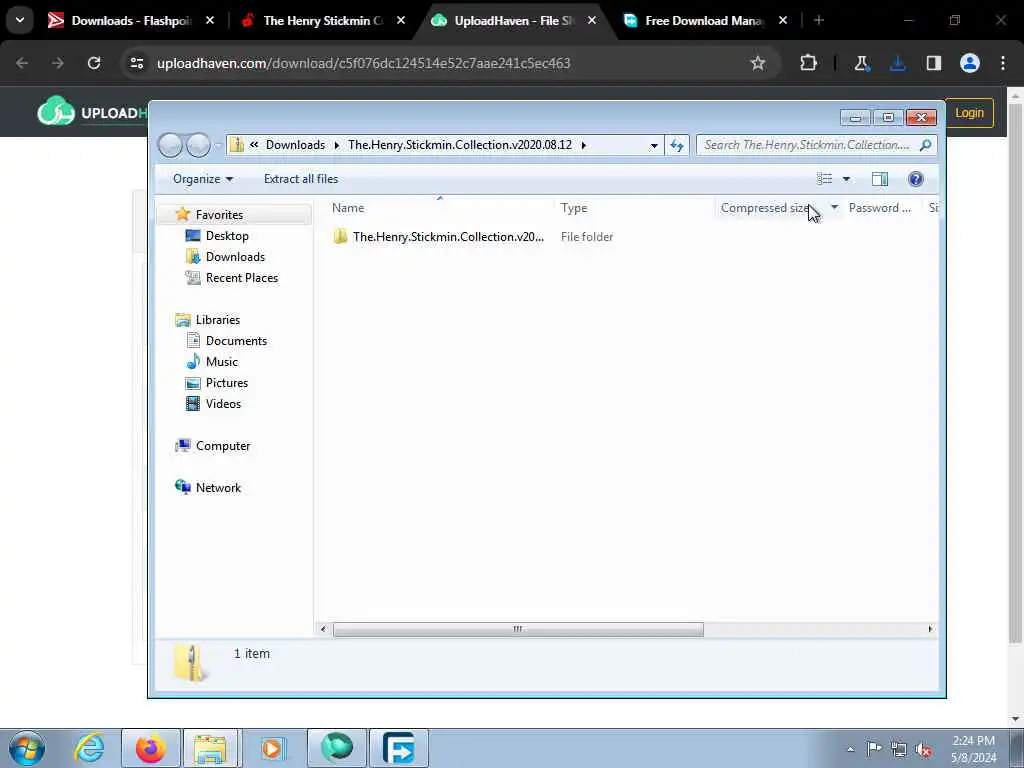Launch Internet Explorer from taskbar
The width and height of the screenshot is (1024, 768).
pyautogui.click(x=89, y=748)
